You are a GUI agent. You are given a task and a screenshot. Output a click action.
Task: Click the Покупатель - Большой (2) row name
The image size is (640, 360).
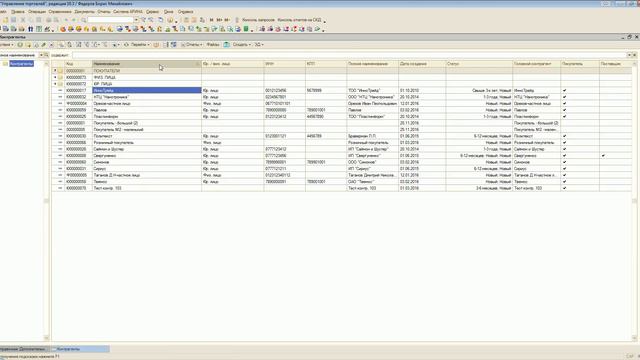[x=116, y=123]
